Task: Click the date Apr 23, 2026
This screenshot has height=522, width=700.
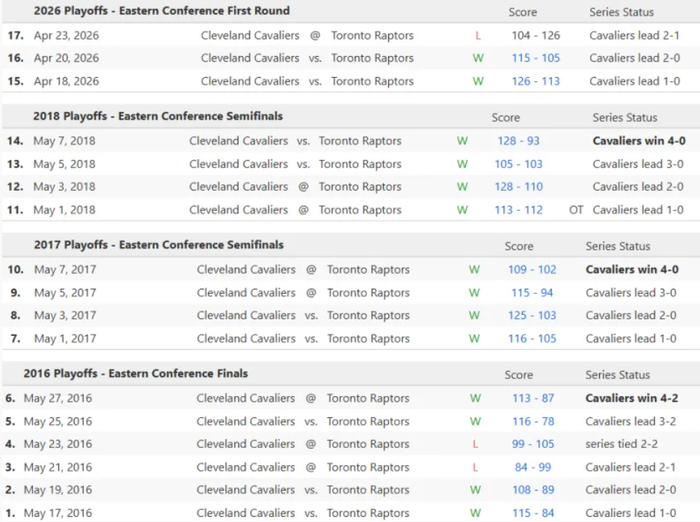Action: click(x=66, y=35)
